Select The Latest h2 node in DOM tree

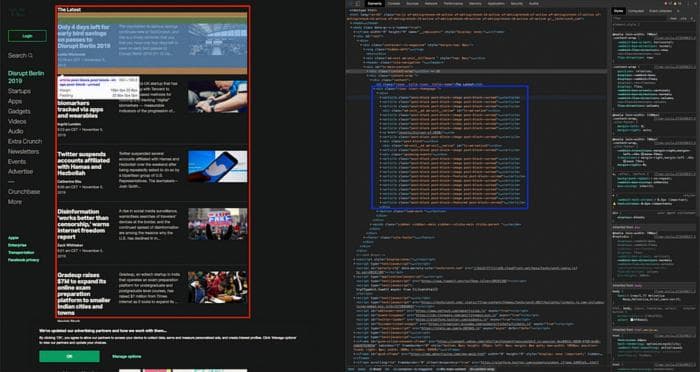[x=429, y=84]
